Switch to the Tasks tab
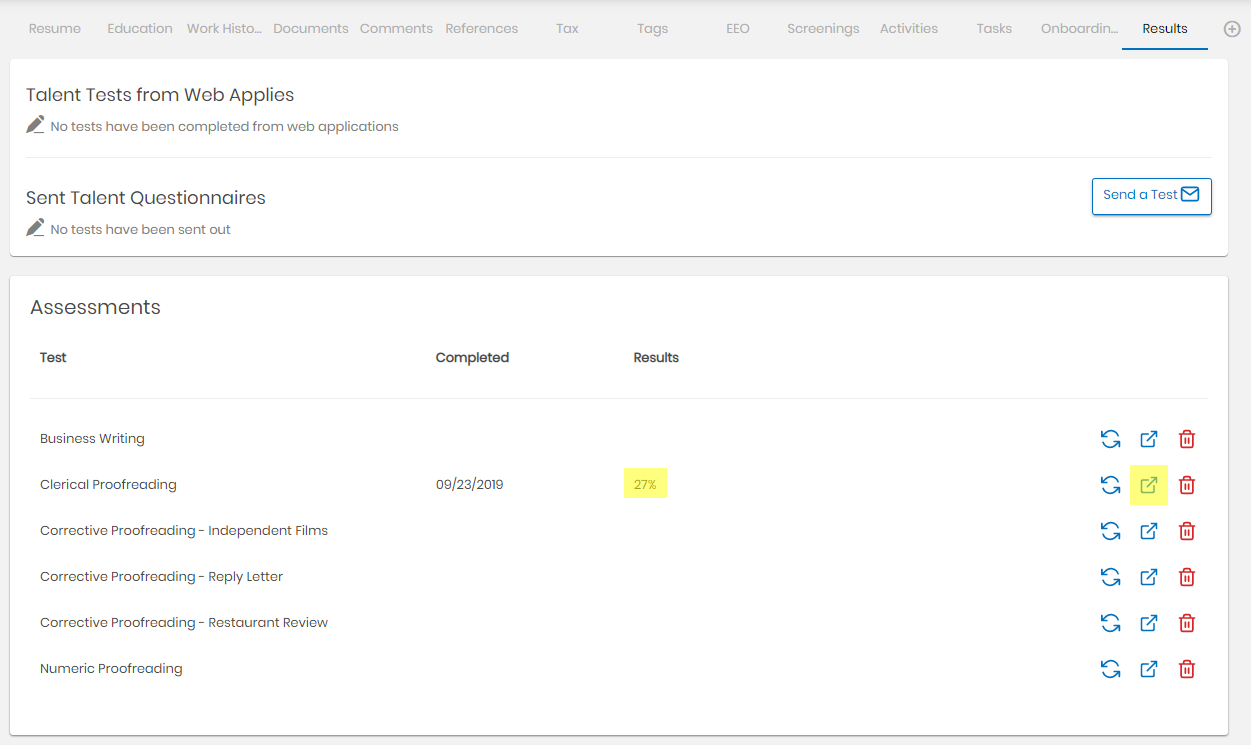This screenshot has width=1251, height=745. click(x=994, y=29)
